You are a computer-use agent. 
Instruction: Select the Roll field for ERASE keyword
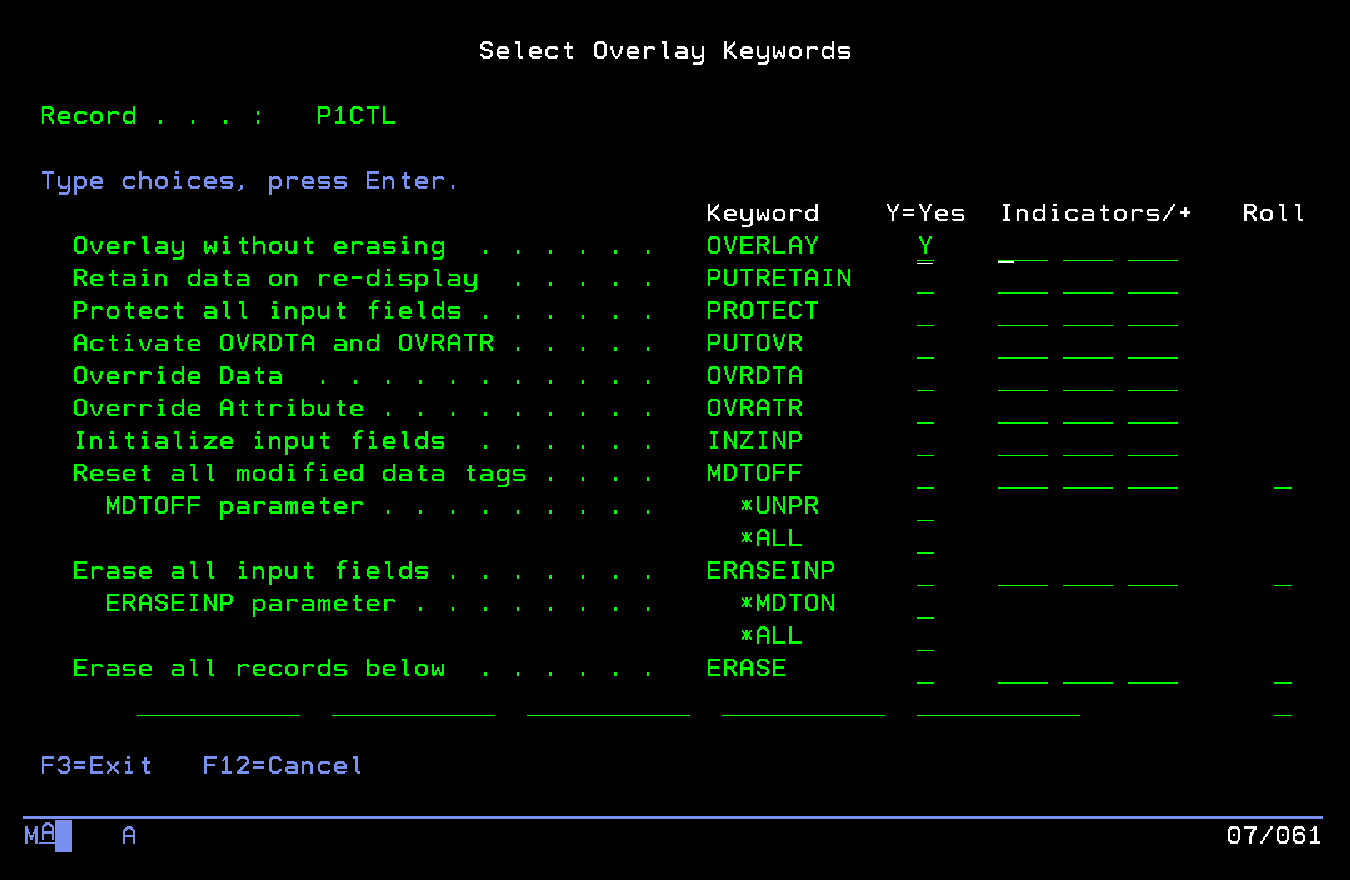point(1282,669)
